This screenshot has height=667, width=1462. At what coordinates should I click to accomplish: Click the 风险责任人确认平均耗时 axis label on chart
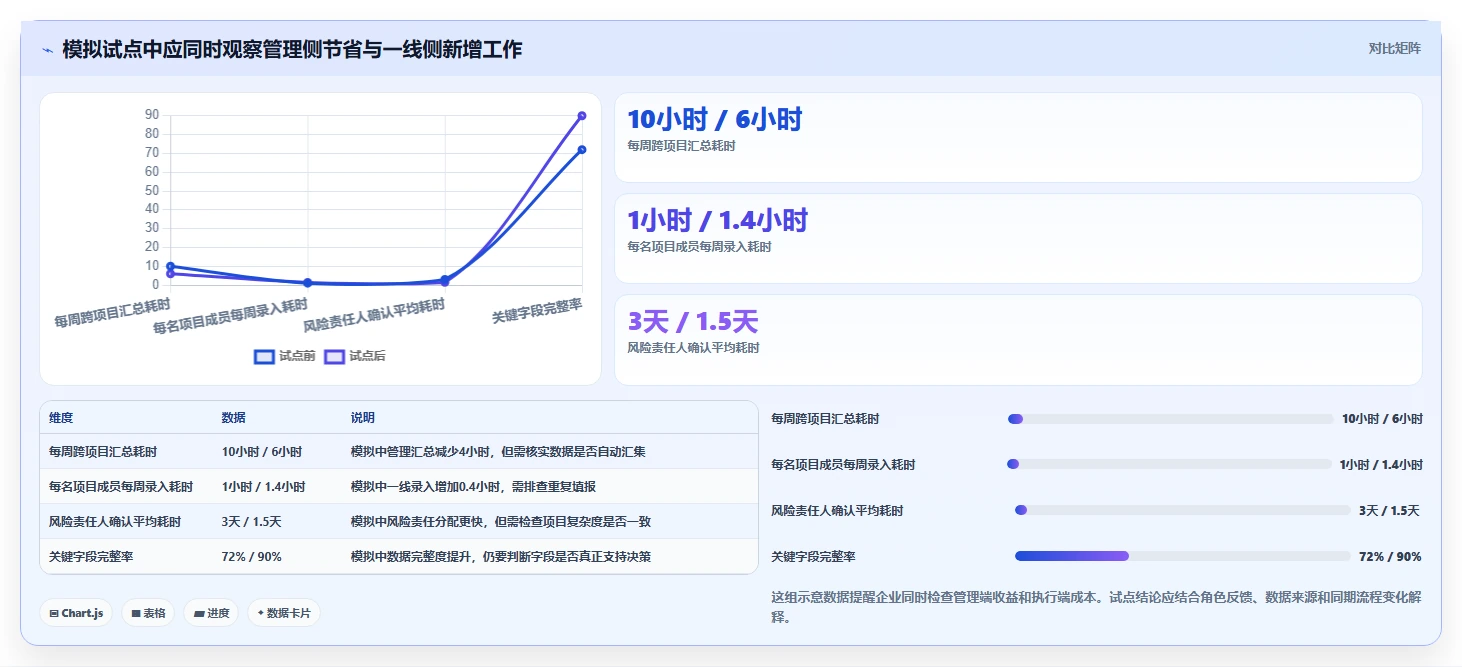[x=374, y=316]
